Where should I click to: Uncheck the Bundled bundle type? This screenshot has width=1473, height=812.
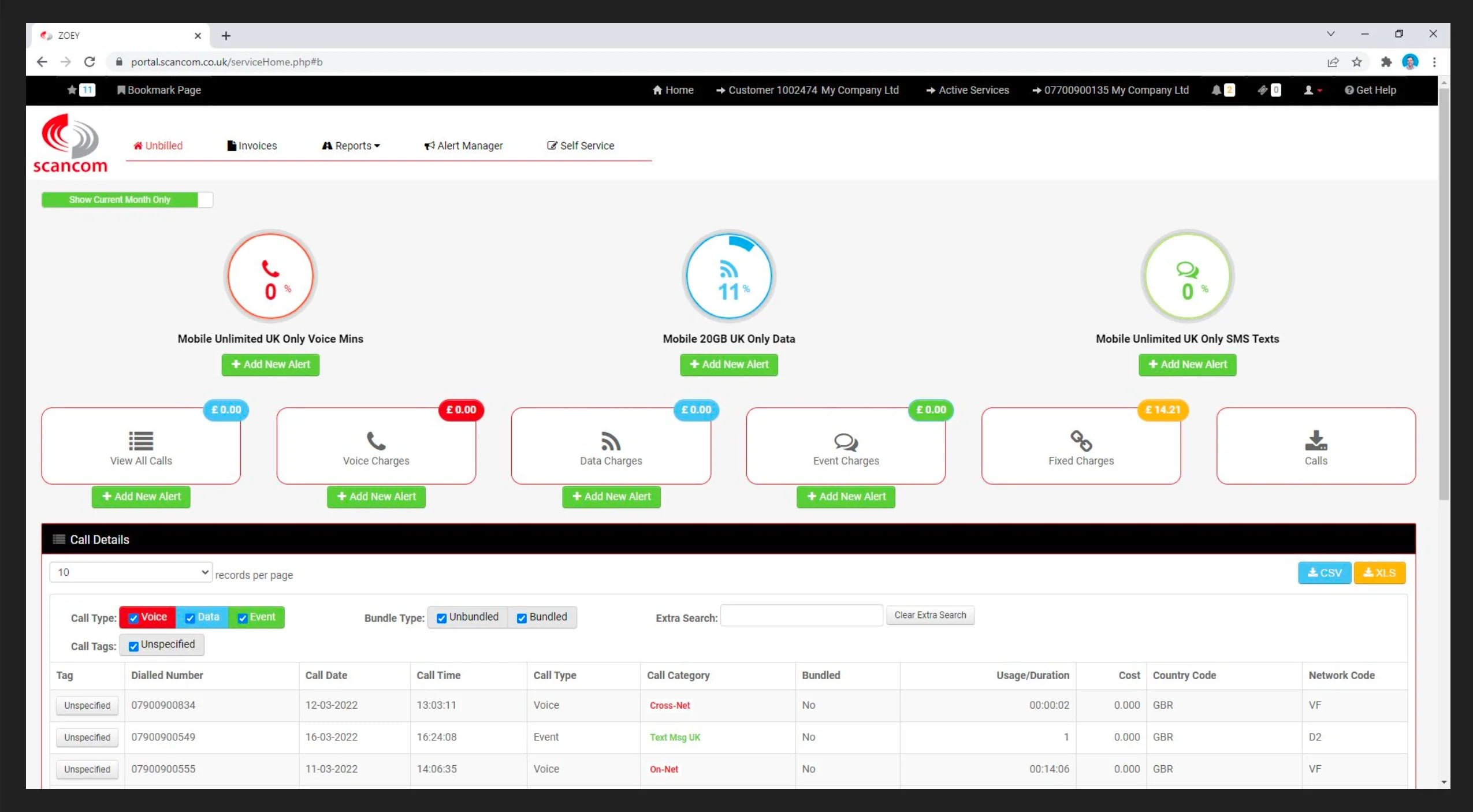coord(522,617)
